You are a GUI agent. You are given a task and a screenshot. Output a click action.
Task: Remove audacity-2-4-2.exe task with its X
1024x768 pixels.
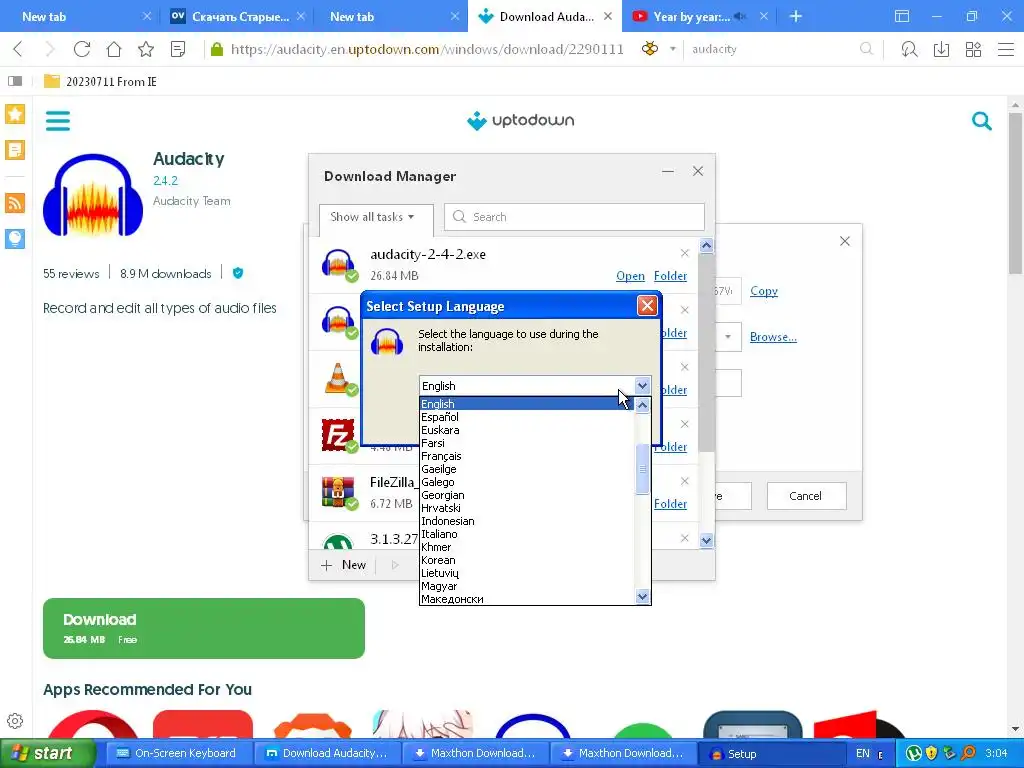pyautogui.click(x=684, y=253)
